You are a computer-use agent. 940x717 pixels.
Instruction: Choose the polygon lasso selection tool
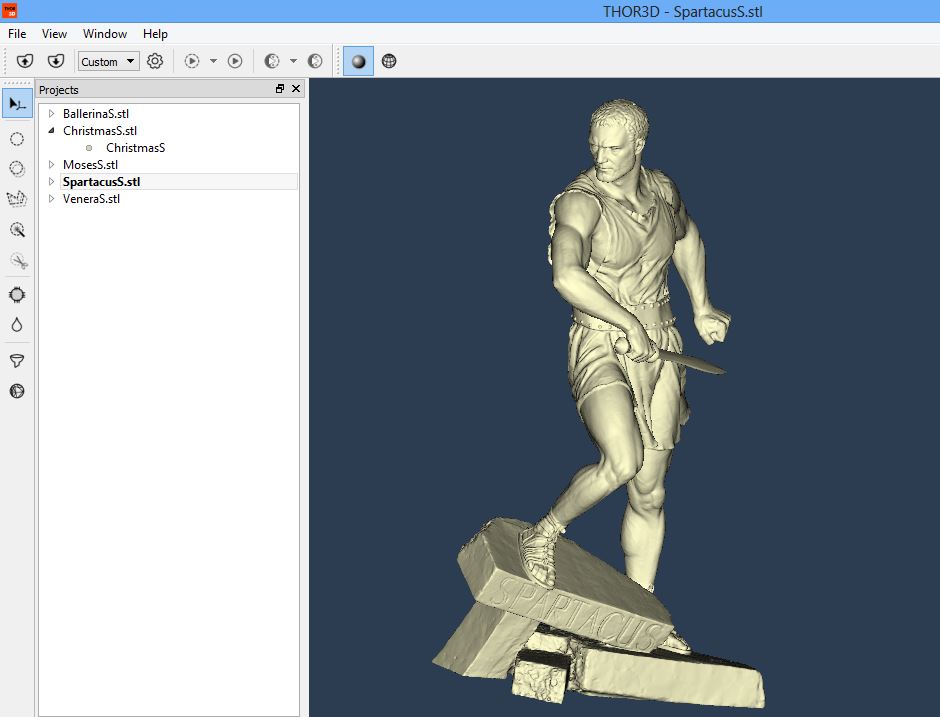pos(17,199)
